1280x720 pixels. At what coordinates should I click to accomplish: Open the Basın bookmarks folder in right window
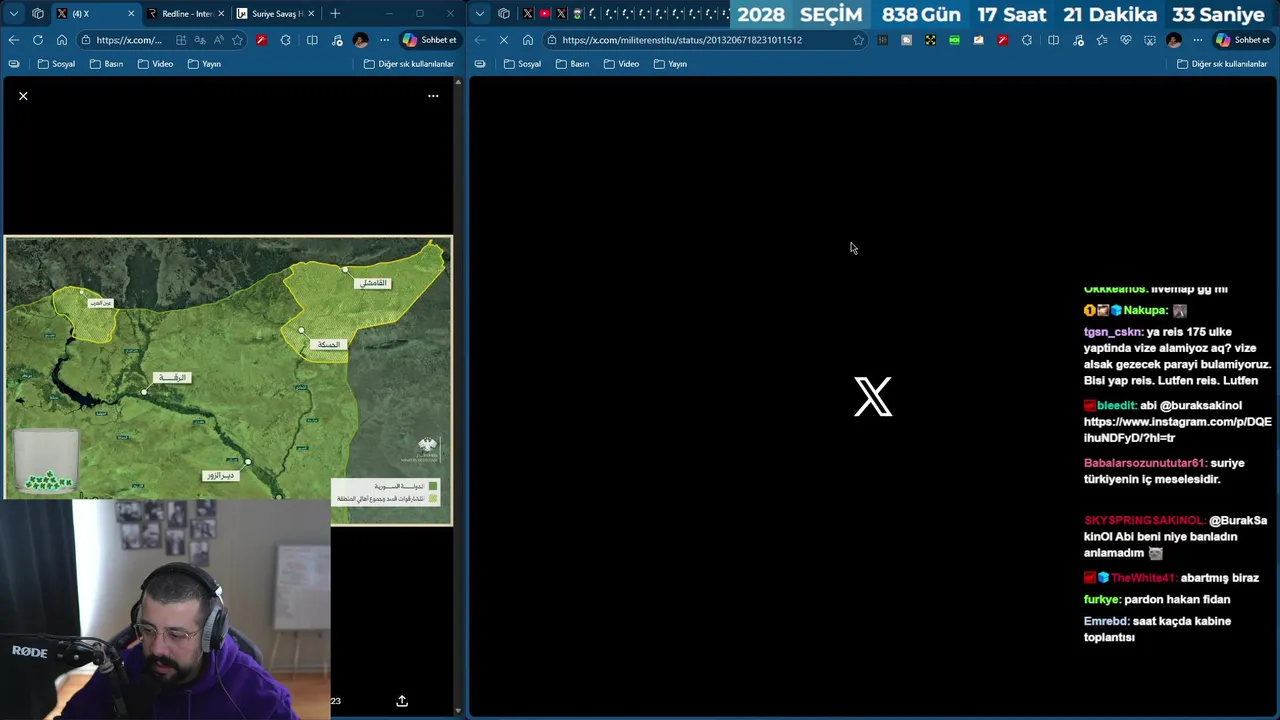coord(572,64)
